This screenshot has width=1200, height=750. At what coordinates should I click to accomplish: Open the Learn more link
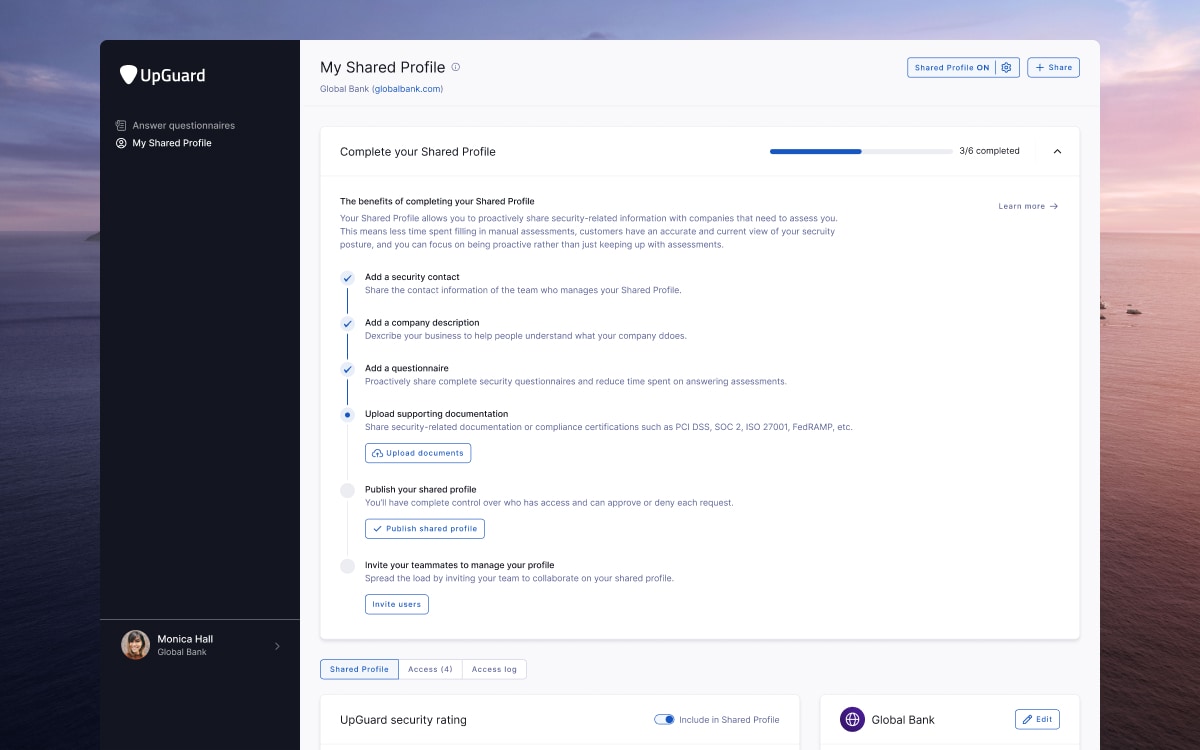[x=1028, y=206]
